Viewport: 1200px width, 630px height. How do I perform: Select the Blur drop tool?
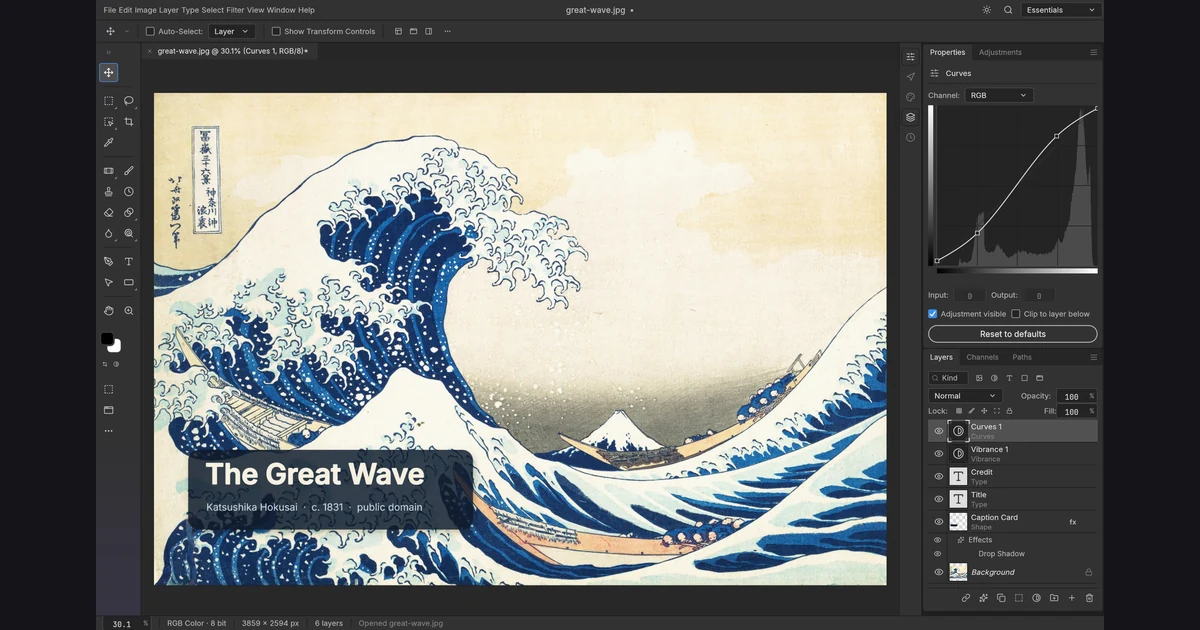point(109,234)
